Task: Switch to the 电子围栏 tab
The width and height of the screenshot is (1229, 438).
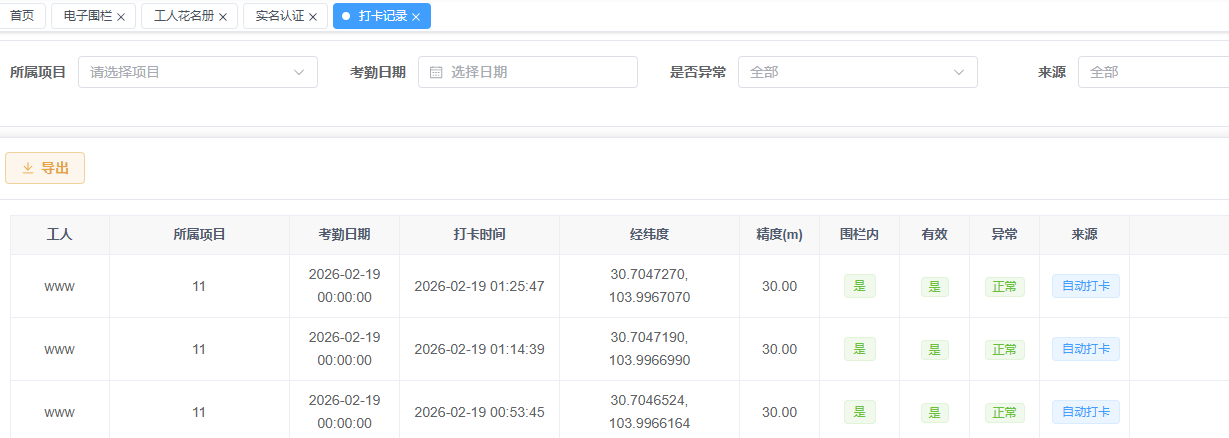Action: pyautogui.click(x=87, y=16)
